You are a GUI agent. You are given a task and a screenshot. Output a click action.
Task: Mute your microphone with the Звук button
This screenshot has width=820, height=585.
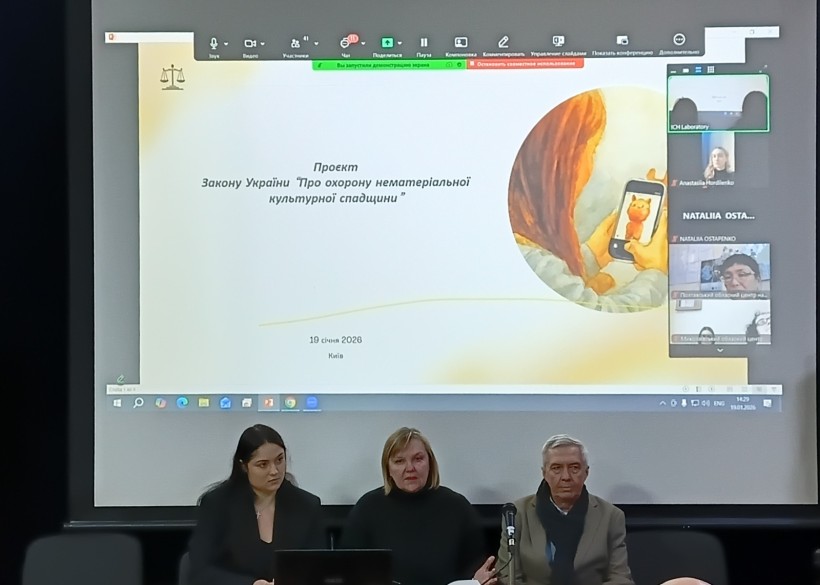[212, 43]
